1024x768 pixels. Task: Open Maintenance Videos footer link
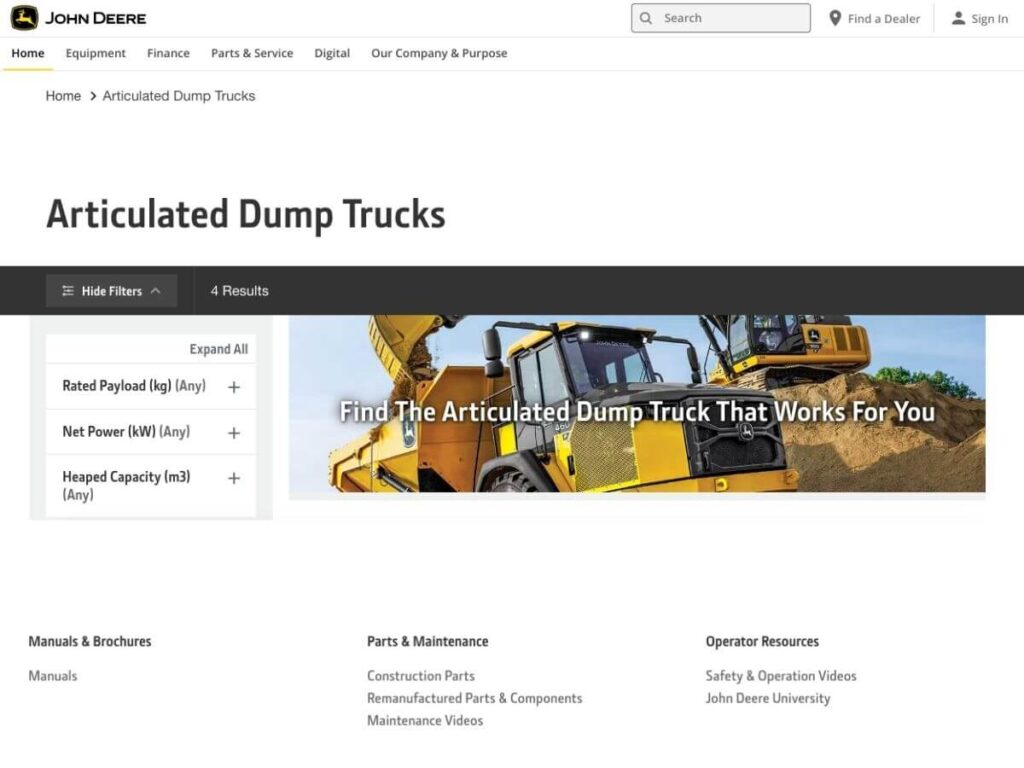[x=425, y=720]
